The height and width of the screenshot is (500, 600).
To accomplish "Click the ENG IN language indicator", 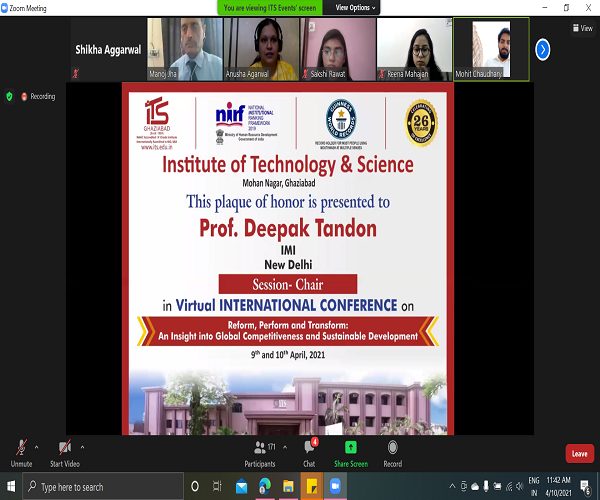I will [x=534, y=486].
